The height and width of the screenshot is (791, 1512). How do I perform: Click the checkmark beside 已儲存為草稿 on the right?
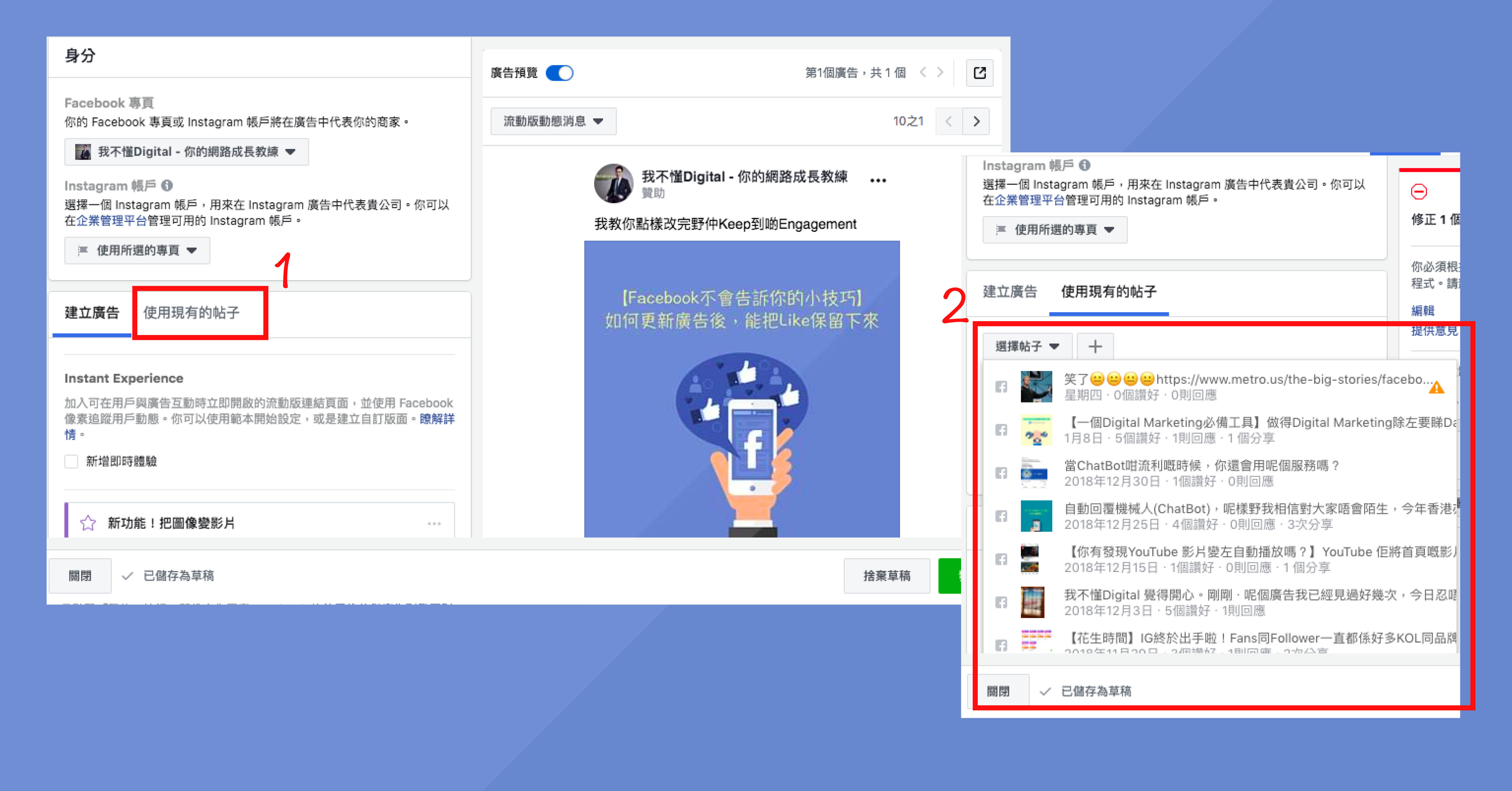pos(1045,691)
